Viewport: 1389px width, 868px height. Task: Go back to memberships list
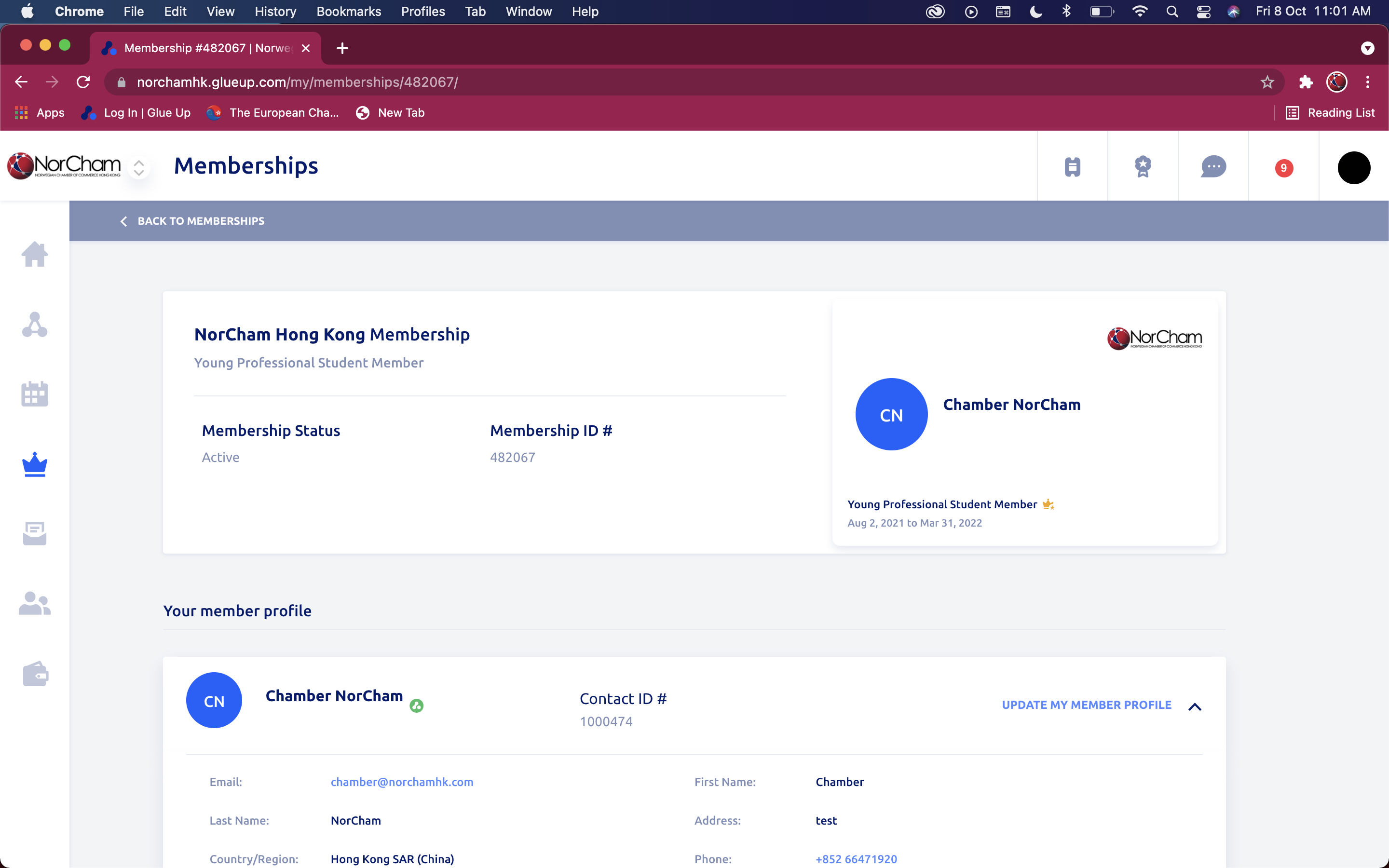[192, 221]
